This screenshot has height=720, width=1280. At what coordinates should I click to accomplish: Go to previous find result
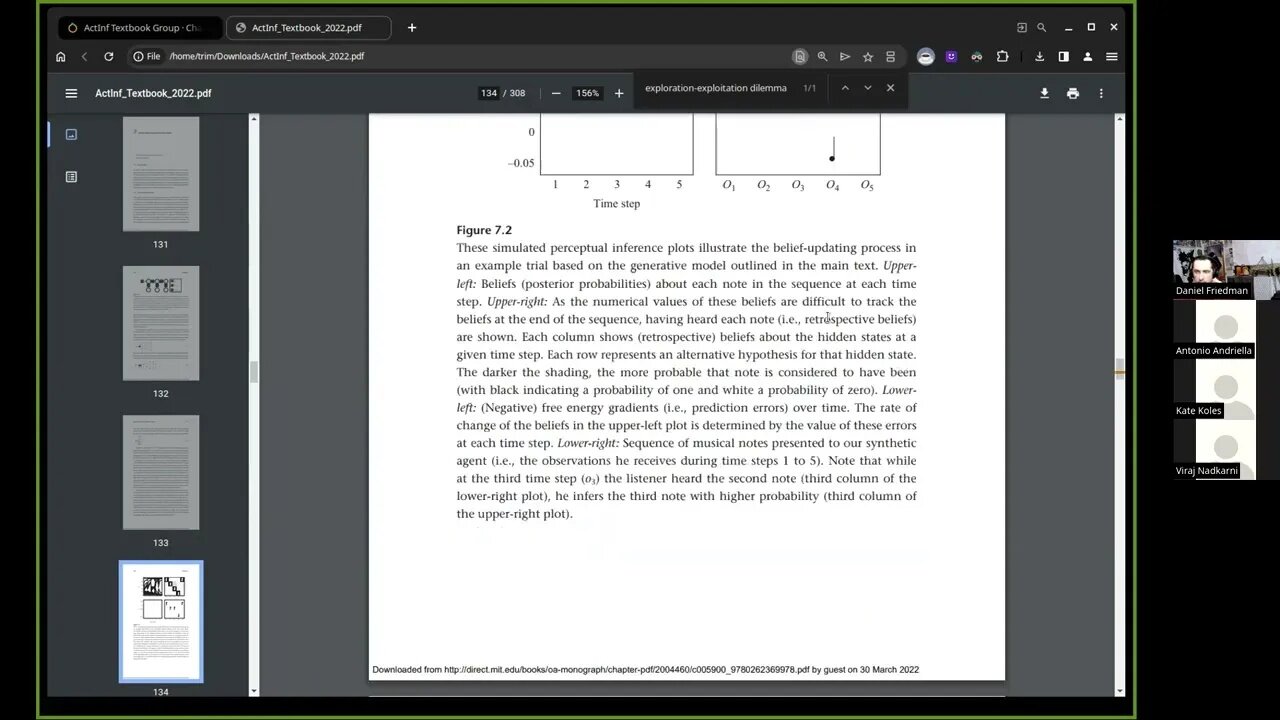pyautogui.click(x=845, y=88)
